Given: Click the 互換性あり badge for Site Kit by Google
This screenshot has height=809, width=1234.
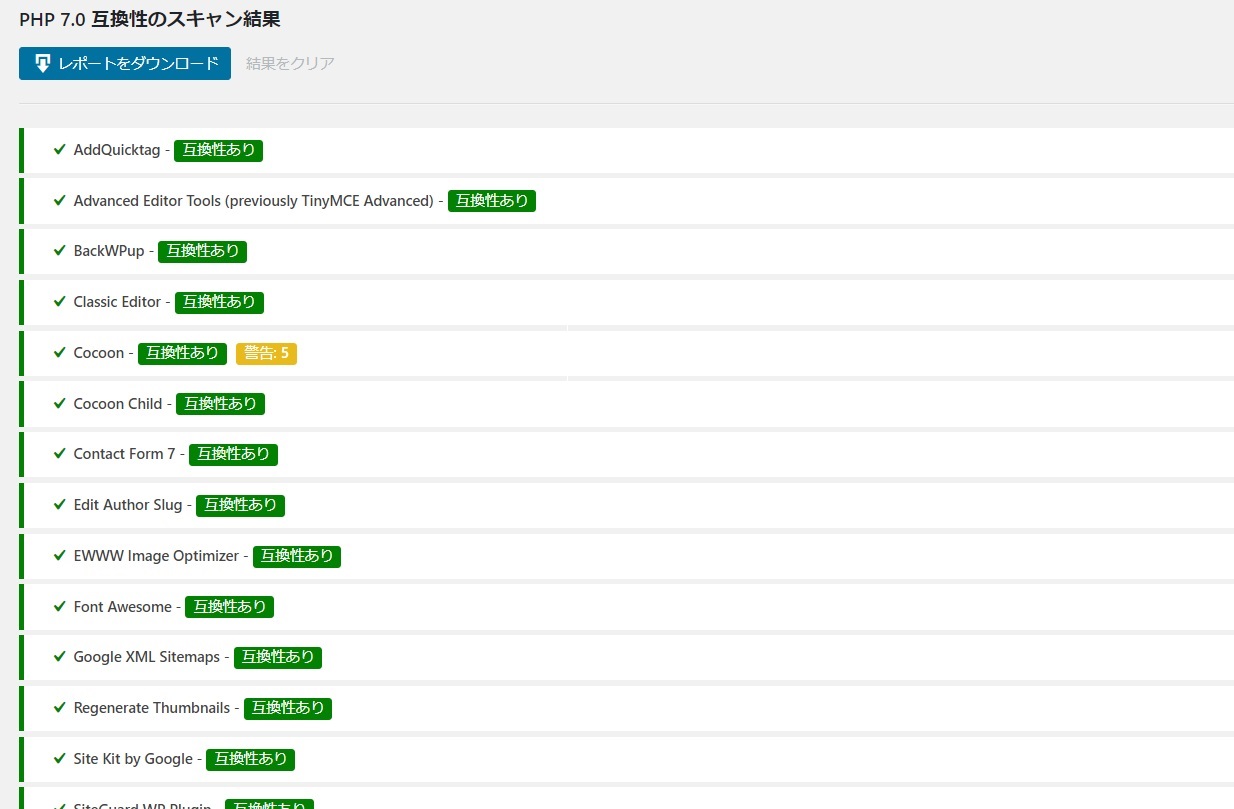Looking at the screenshot, I should (x=250, y=759).
